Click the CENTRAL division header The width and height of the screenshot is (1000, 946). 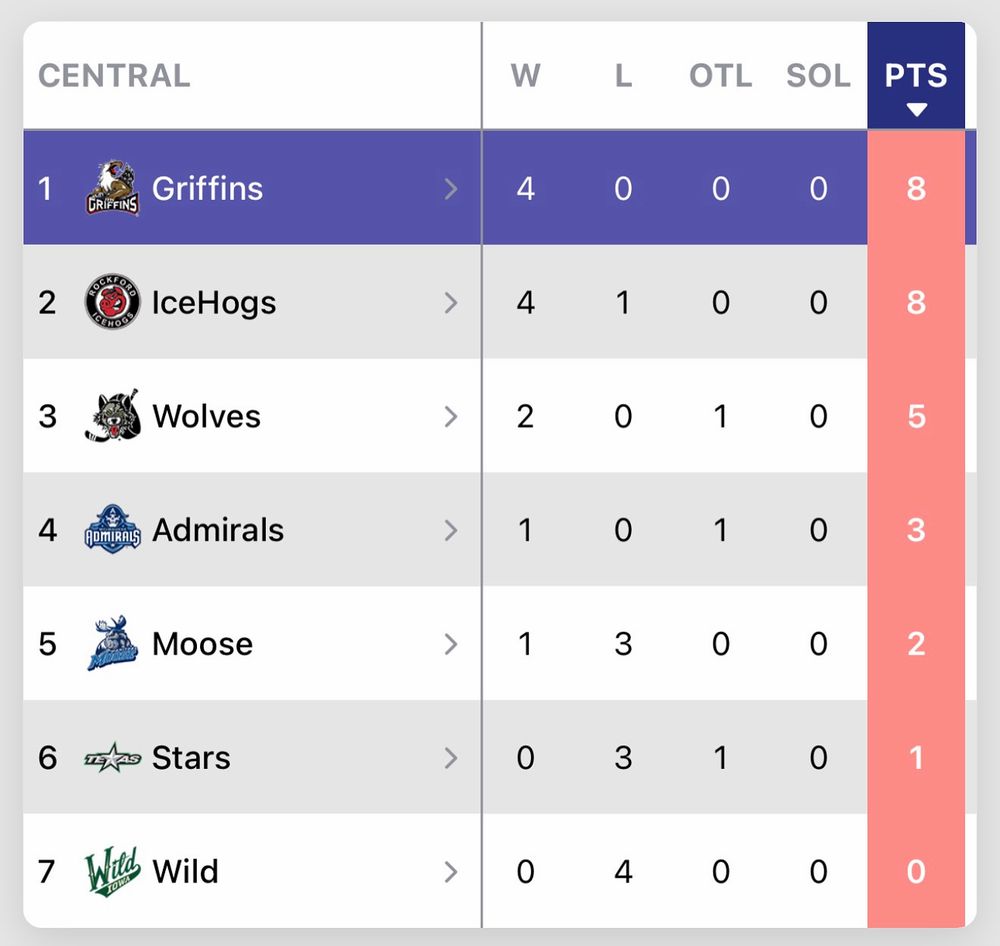(x=114, y=76)
